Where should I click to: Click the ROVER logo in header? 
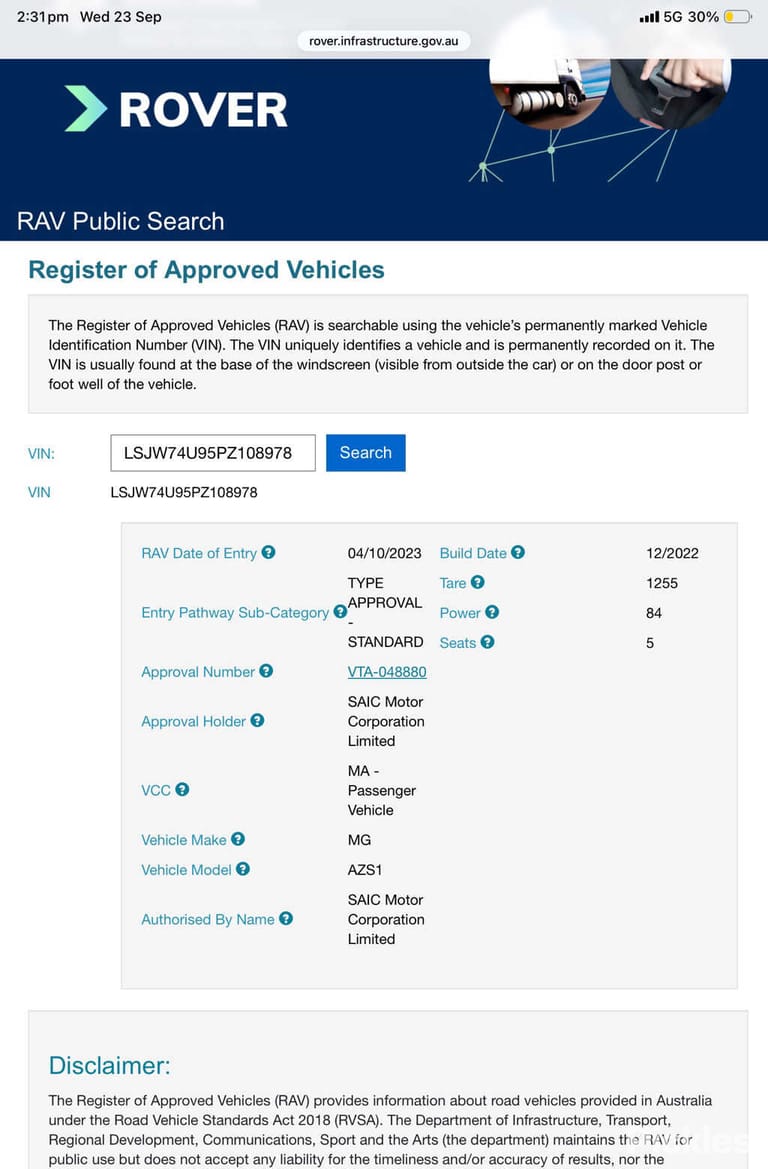(x=176, y=110)
